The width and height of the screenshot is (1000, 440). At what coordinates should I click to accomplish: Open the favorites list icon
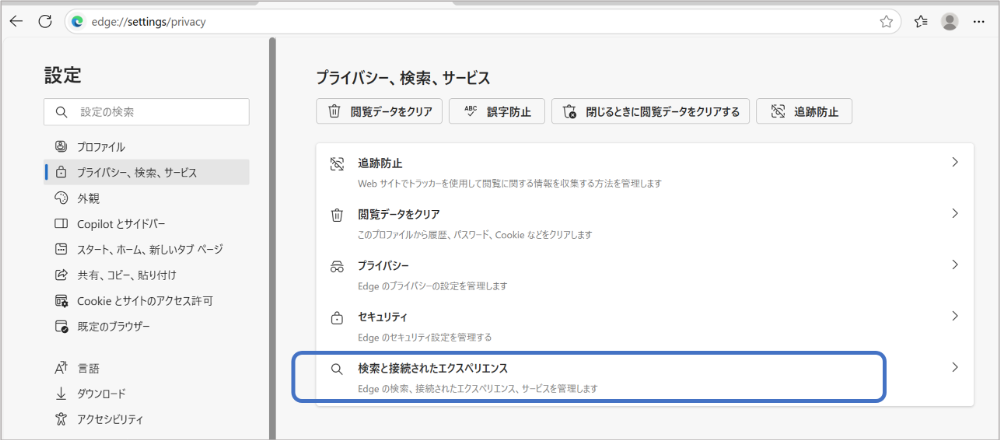(920, 22)
